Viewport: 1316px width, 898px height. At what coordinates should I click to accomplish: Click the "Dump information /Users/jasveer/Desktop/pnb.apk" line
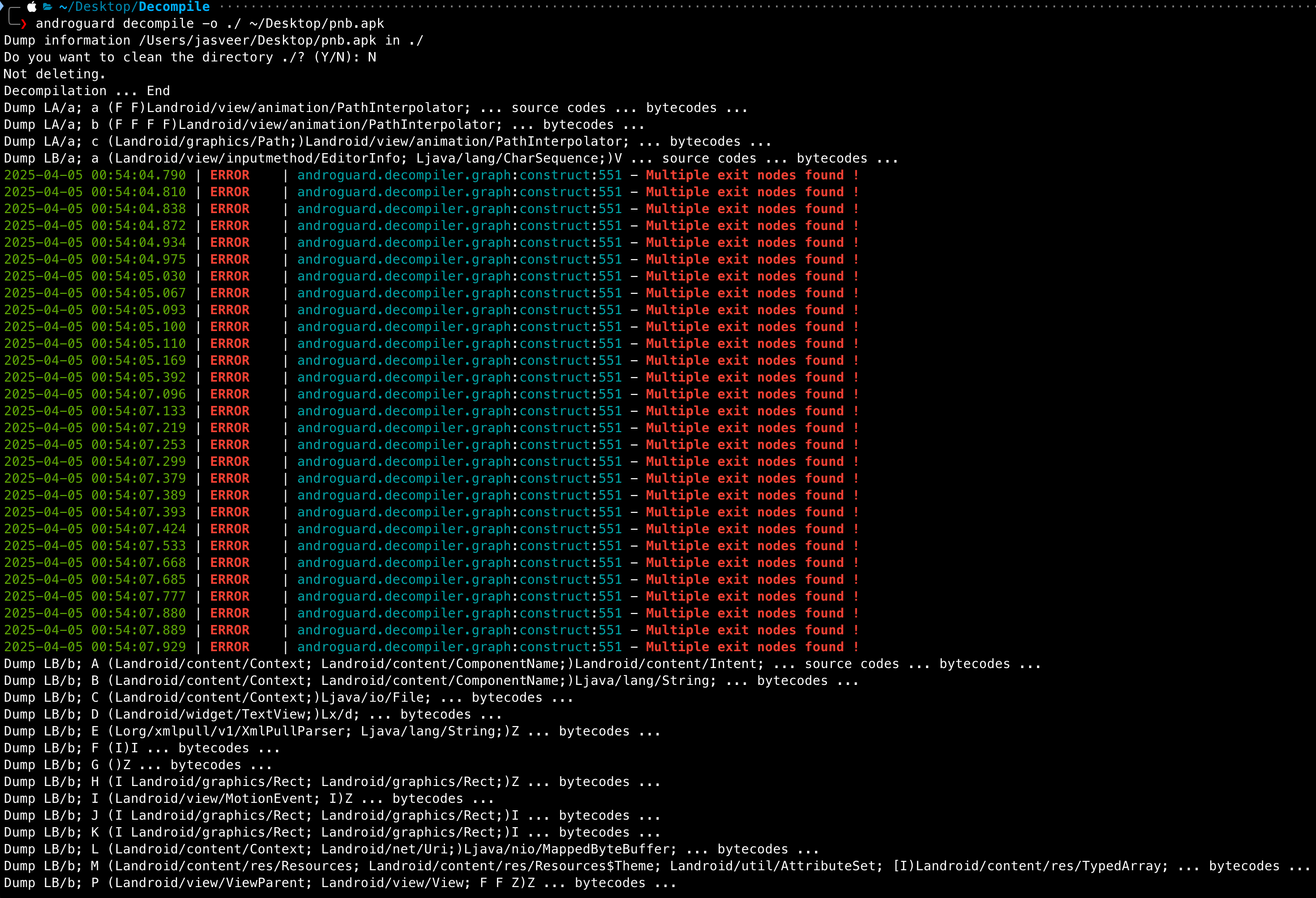[x=214, y=41]
